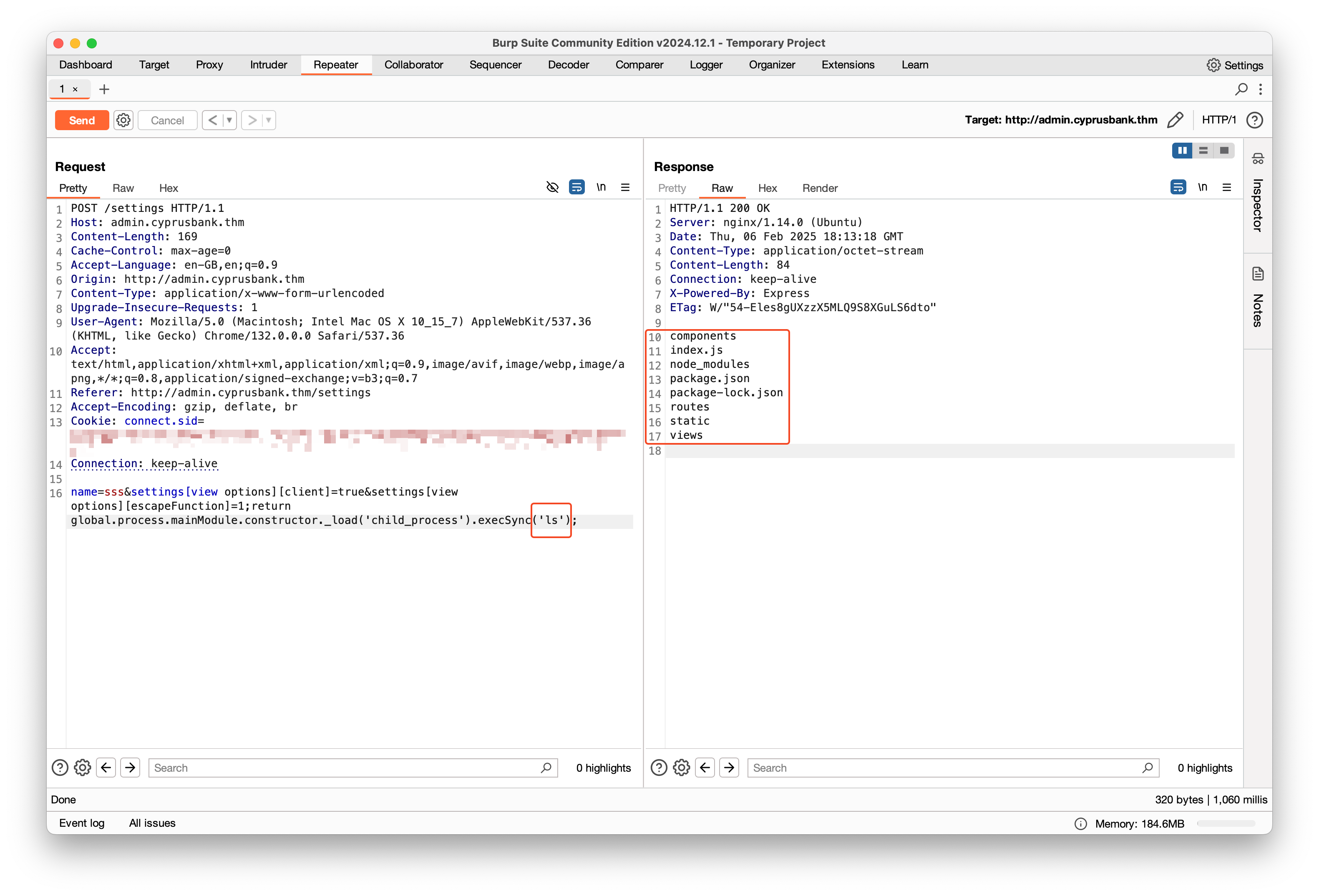Image resolution: width=1319 pixels, height=896 pixels.
Task: Focus the request Search field
Action: (353, 768)
